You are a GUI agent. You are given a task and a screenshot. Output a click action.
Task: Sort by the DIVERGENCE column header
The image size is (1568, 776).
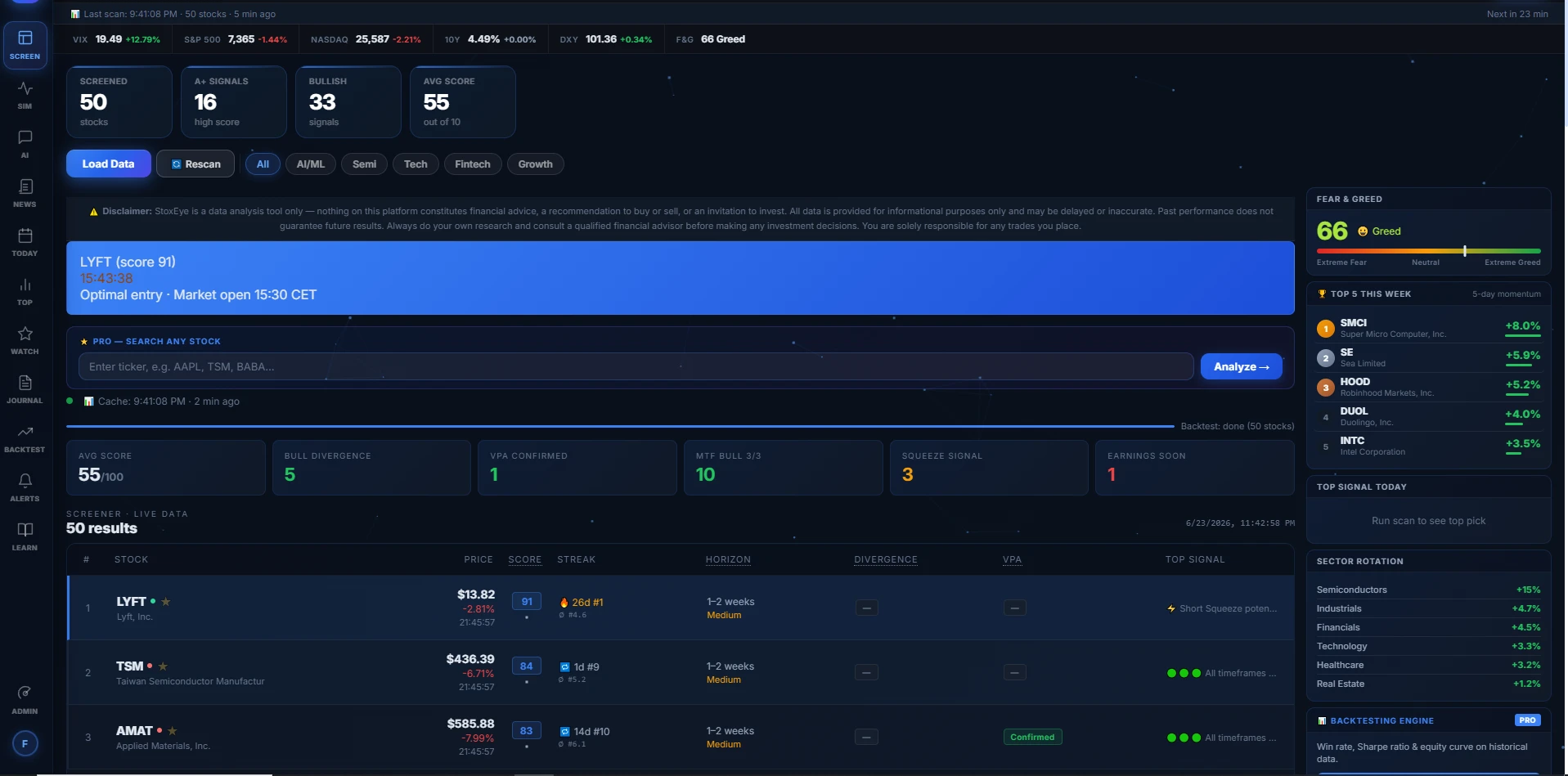pos(886,559)
